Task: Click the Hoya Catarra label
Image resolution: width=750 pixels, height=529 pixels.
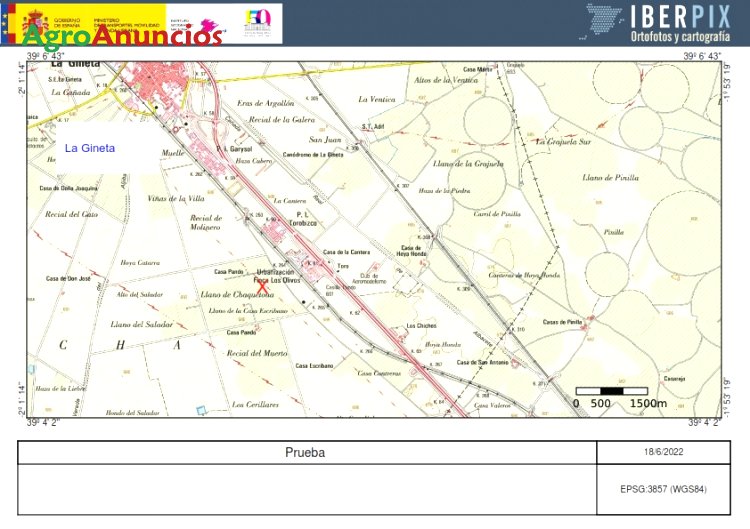Action: (x=140, y=263)
